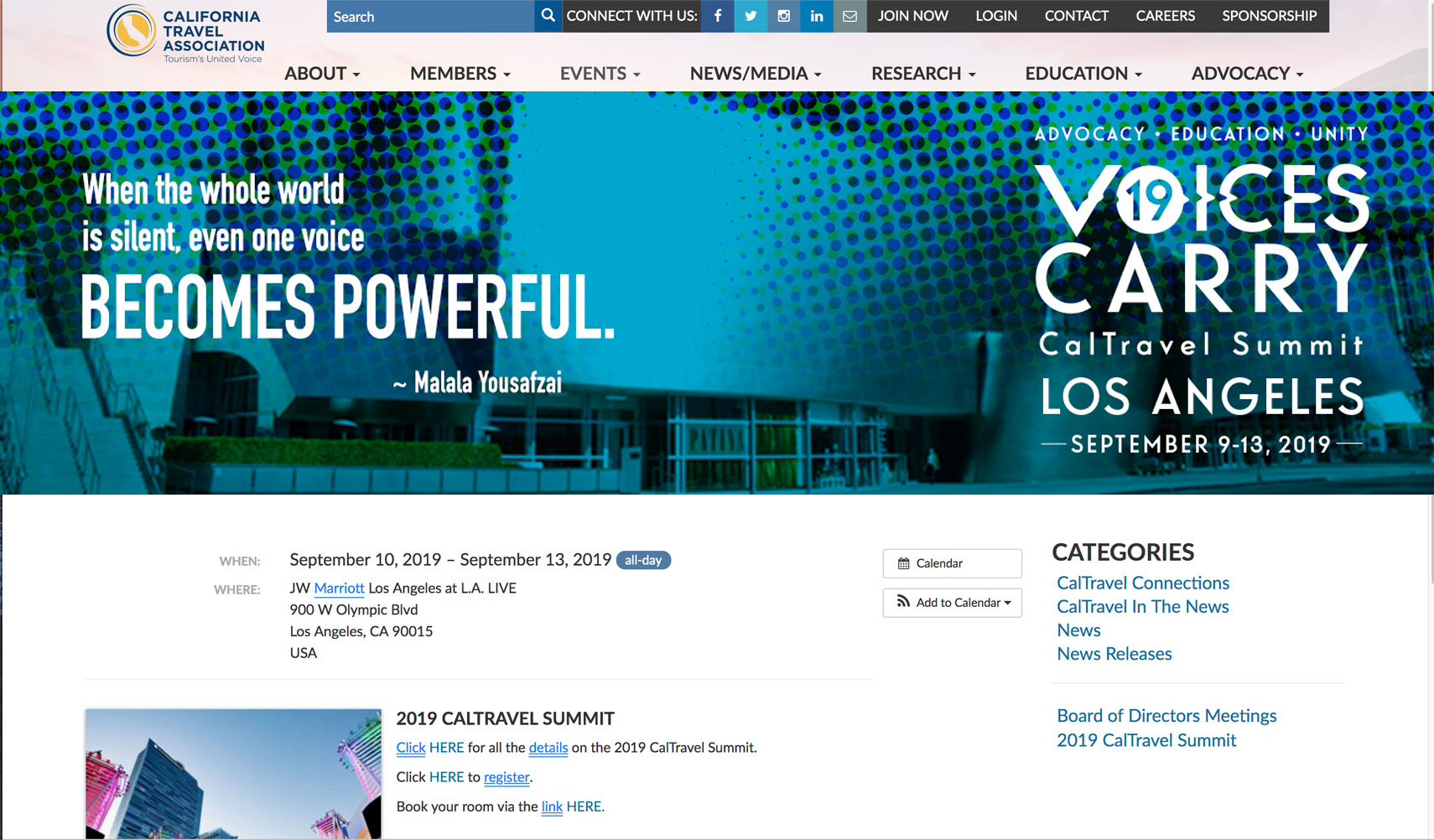Screen dimensions: 1434x840
Task: Click the CATEGORIES heading
Action: (1123, 552)
